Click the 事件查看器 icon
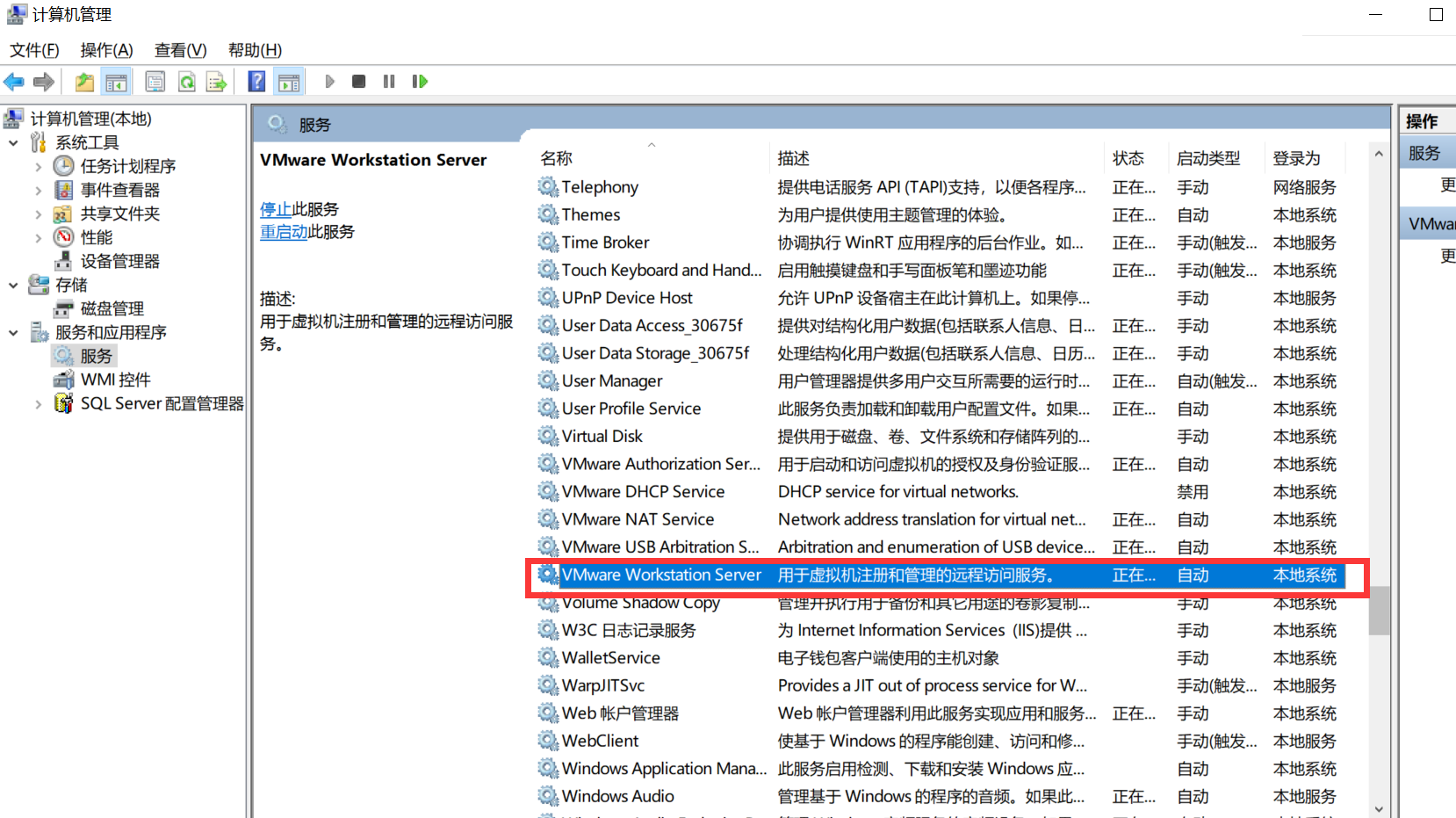This screenshot has height=818, width=1456. point(63,189)
